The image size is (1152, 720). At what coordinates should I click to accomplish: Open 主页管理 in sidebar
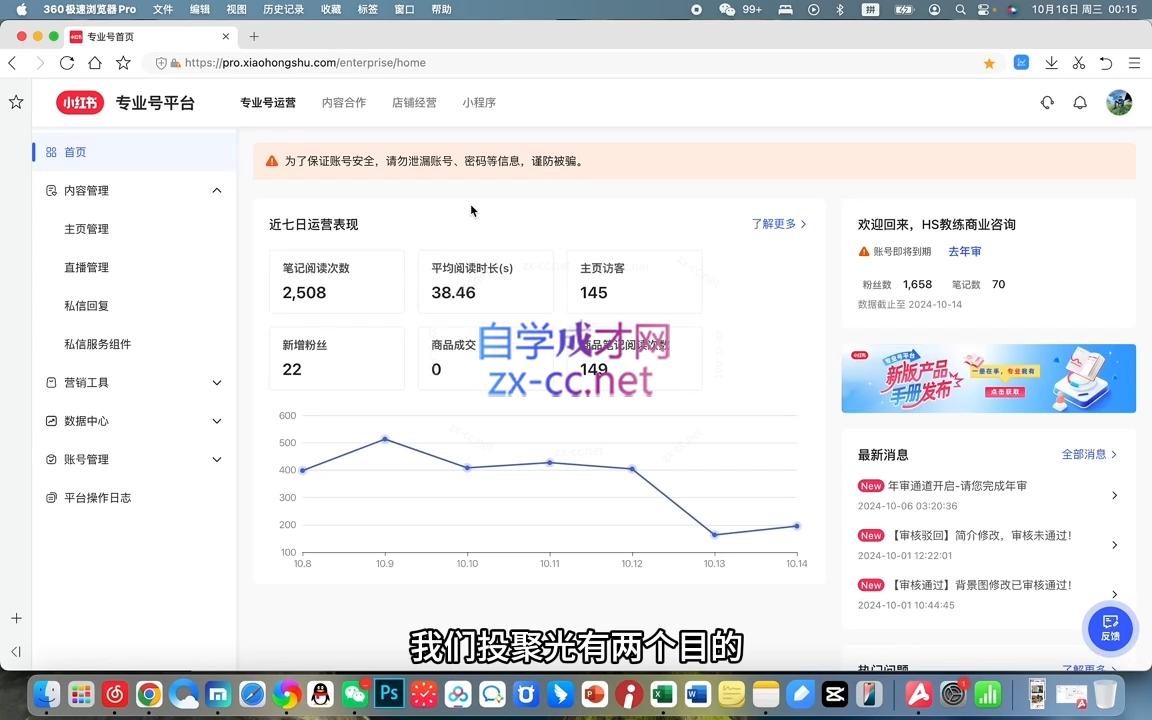coord(87,229)
